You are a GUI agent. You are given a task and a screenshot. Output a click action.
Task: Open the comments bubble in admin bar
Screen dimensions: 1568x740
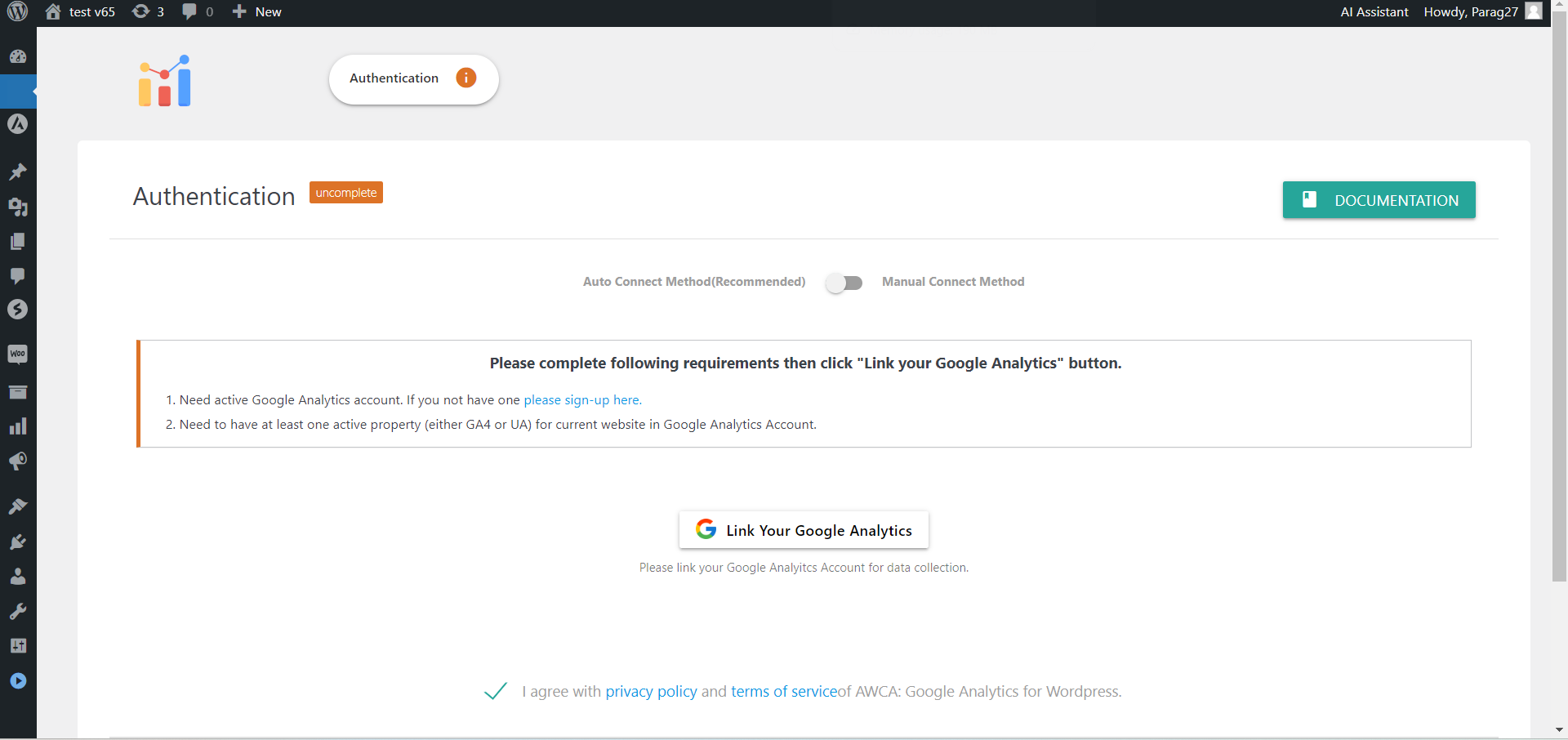click(198, 11)
